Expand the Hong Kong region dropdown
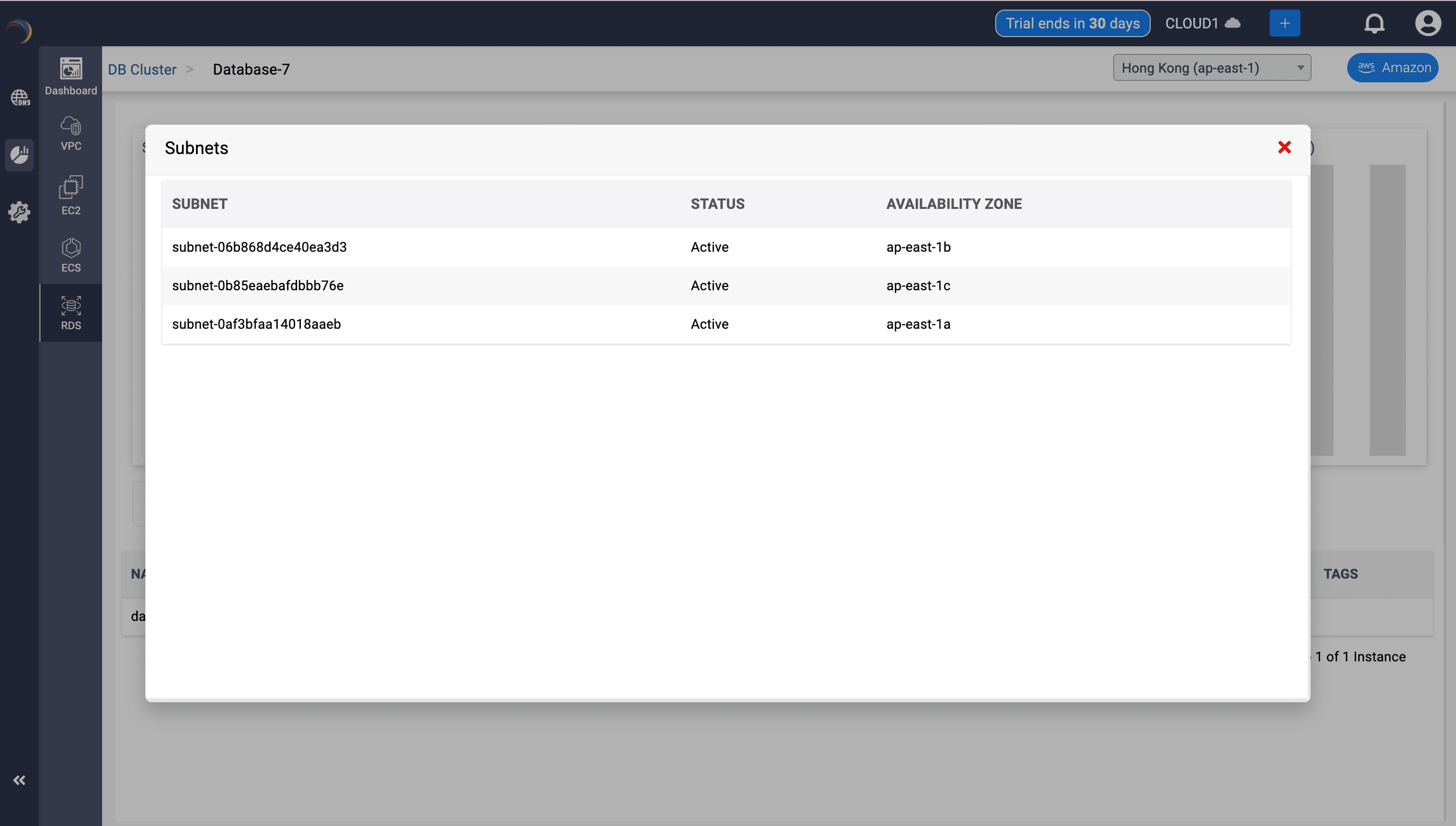Screen dimensions: 1456x826 (1211, 68)
